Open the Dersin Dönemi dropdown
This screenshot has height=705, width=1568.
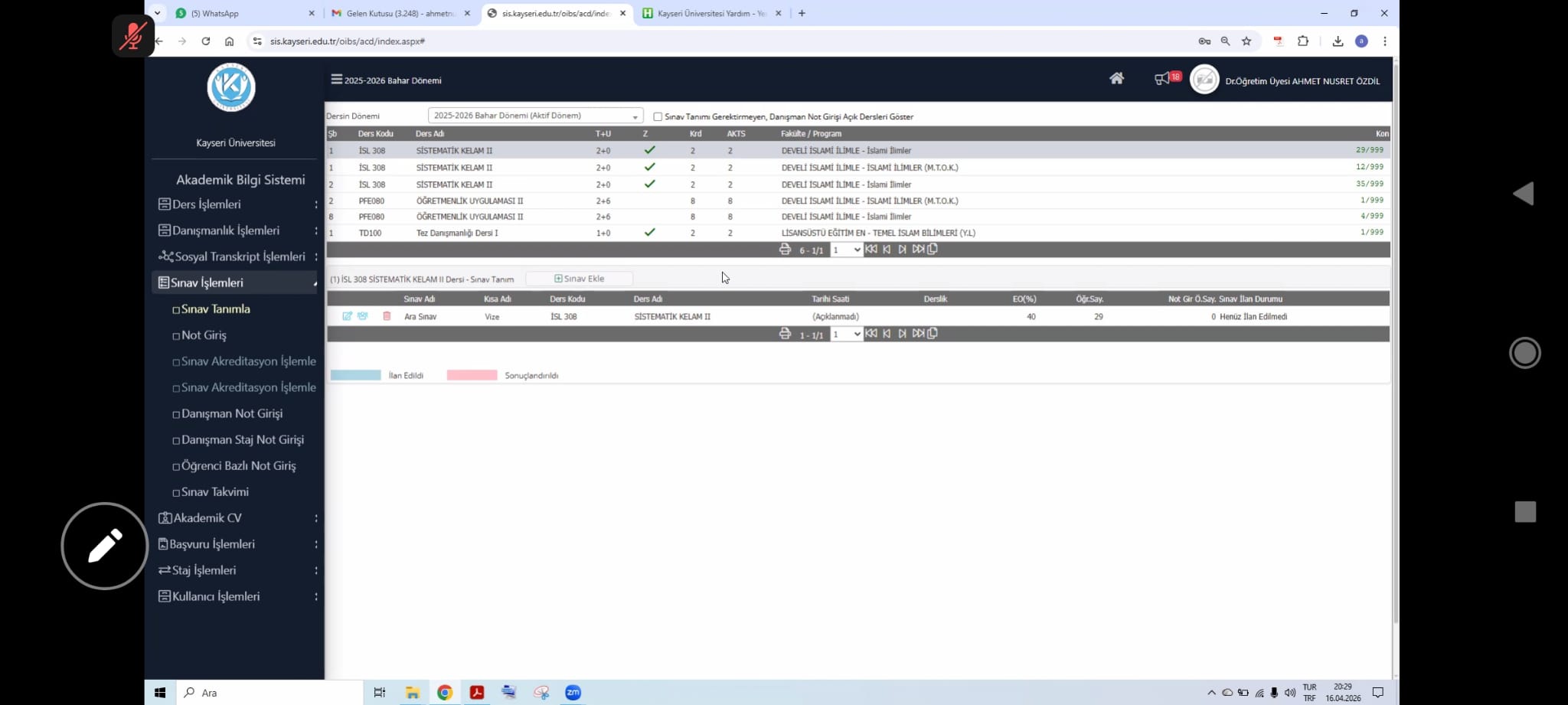click(535, 116)
